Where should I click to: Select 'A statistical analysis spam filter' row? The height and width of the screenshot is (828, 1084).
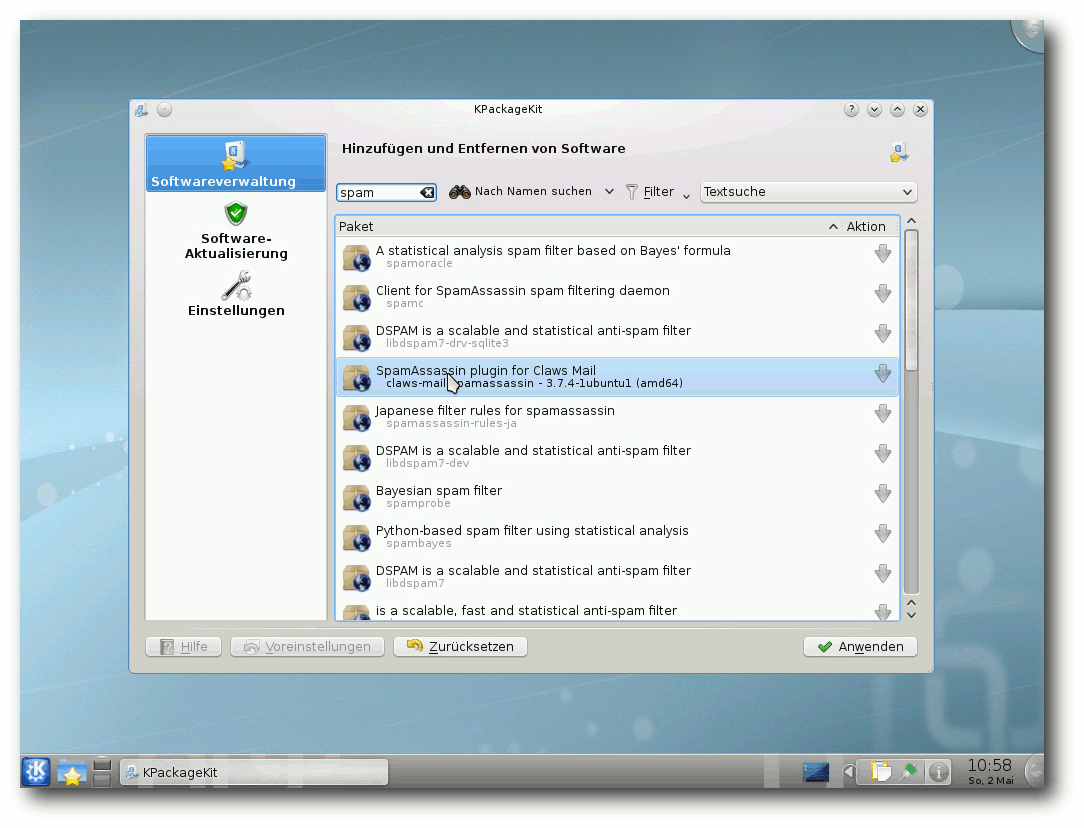(617, 256)
